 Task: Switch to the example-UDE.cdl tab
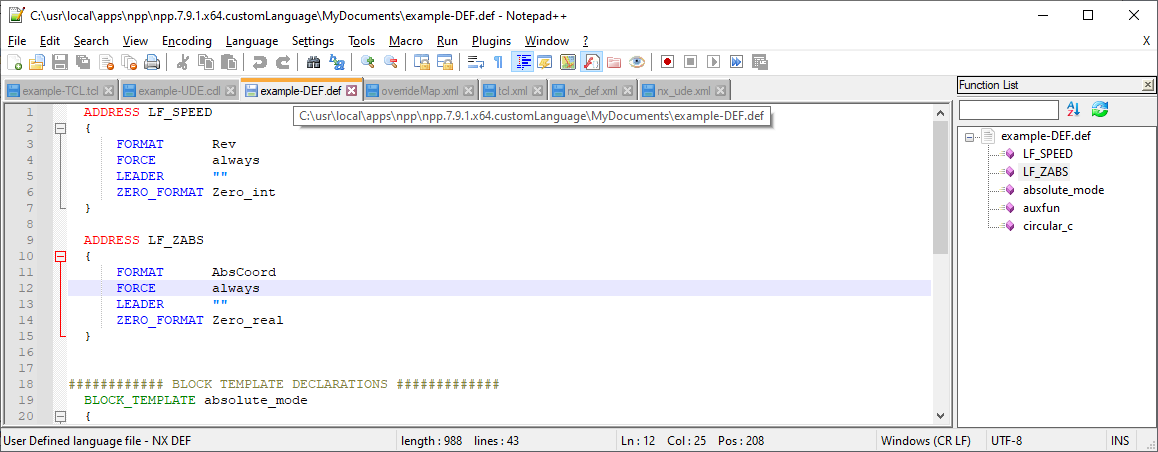point(179,91)
